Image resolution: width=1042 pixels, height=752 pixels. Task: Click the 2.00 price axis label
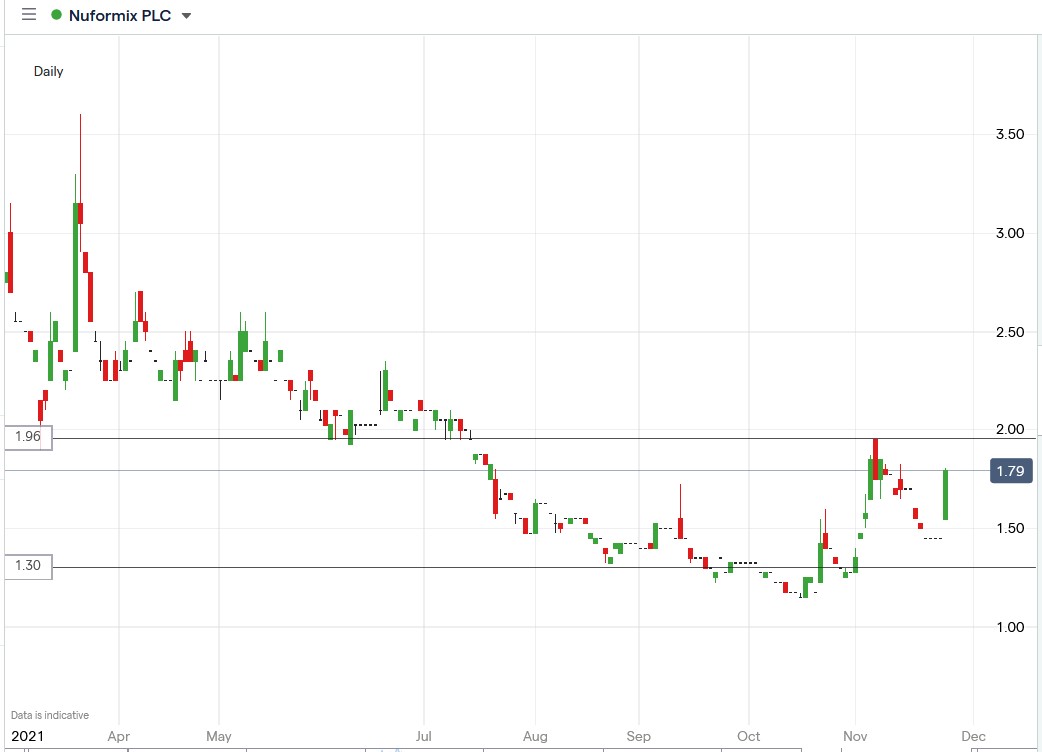[1009, 429]
